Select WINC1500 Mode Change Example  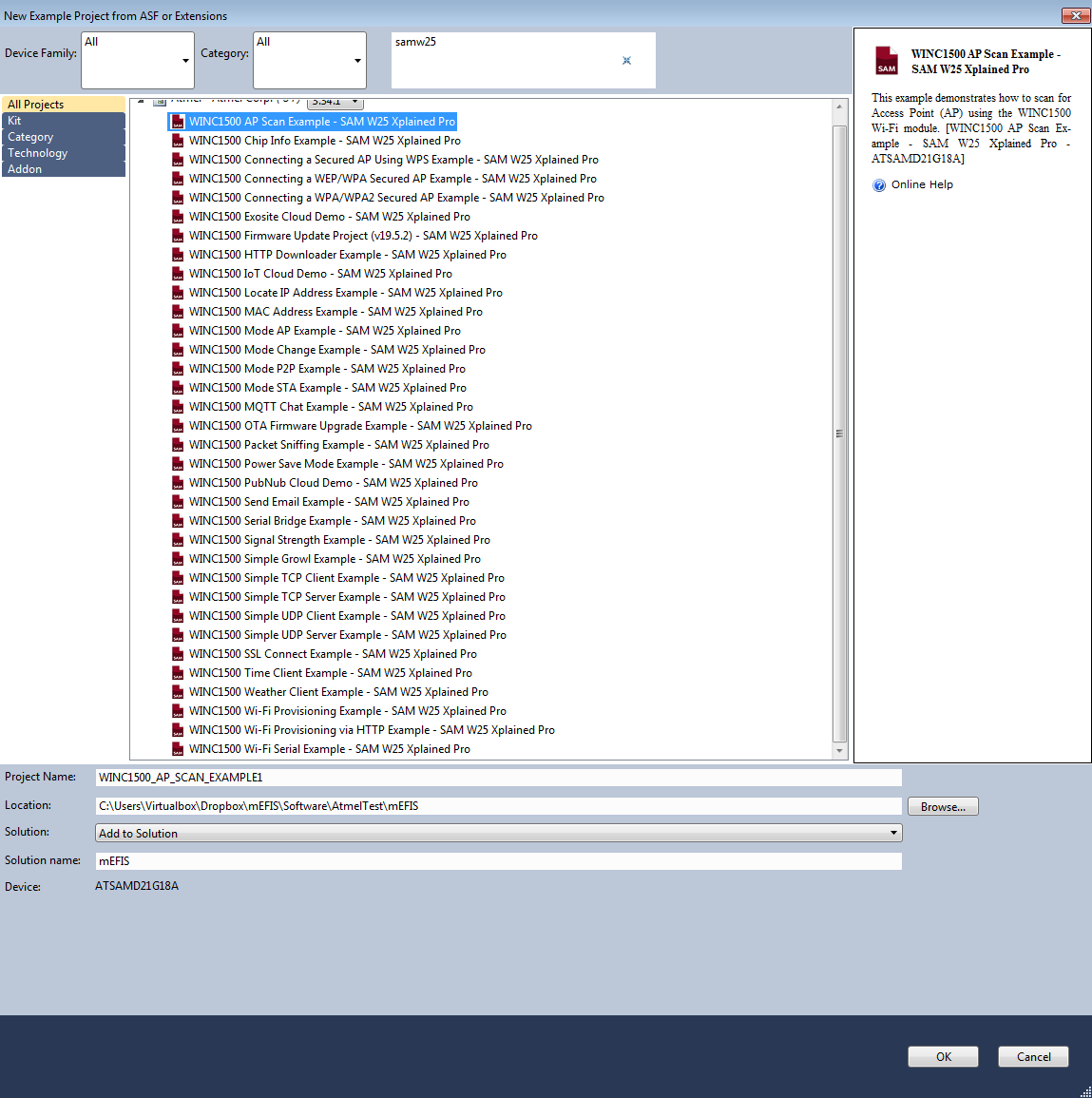[336, 350]
